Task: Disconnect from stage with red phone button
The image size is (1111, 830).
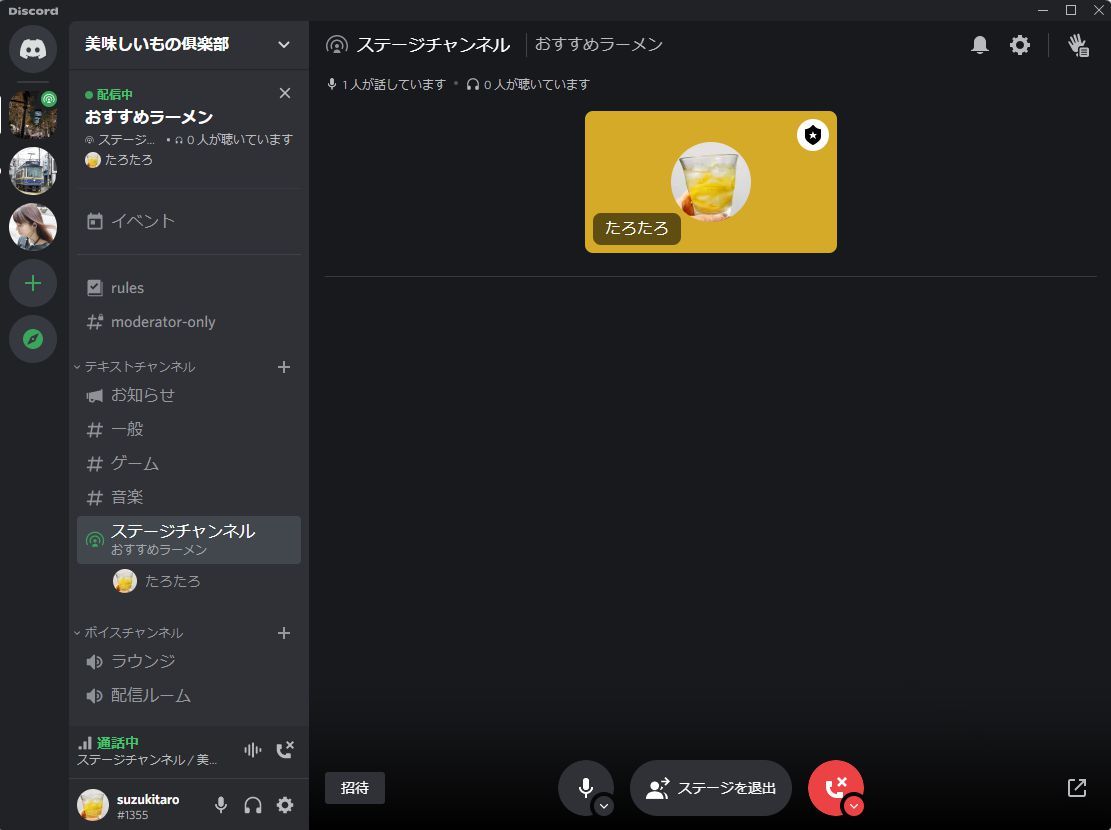Action: [835, 787]
